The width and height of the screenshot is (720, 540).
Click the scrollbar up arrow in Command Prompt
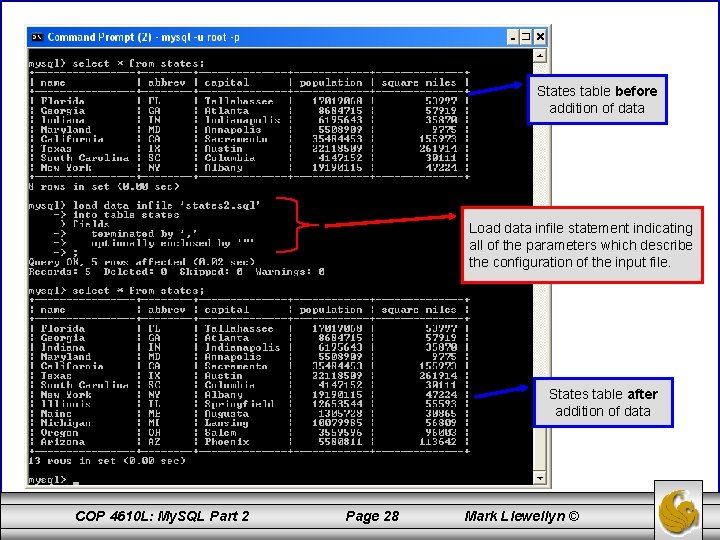coord(540,56)
